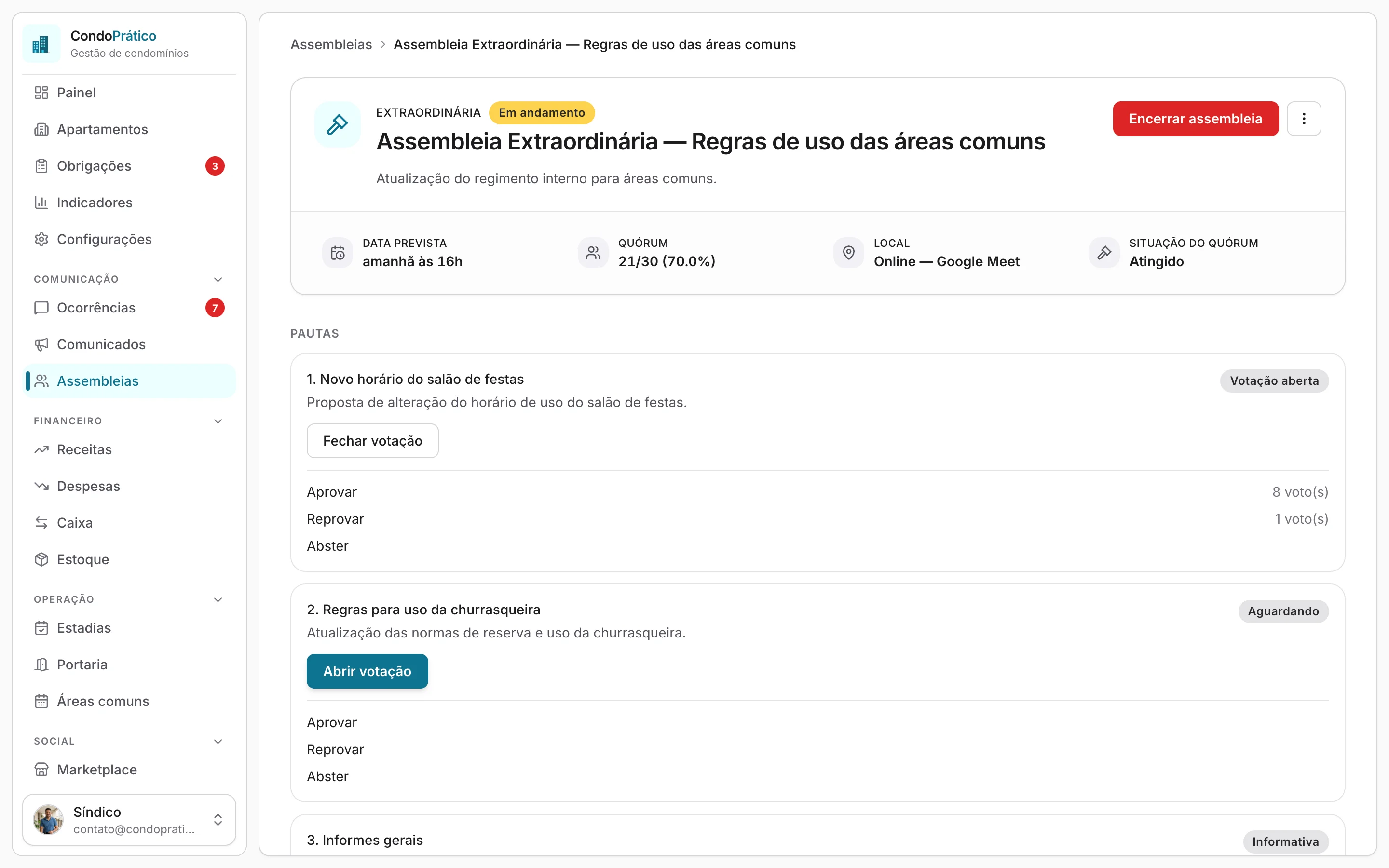Viewport: 1389px width, 868px height.
Task: Click the Áreas comuns calendar icon
Action: (41, 702)
